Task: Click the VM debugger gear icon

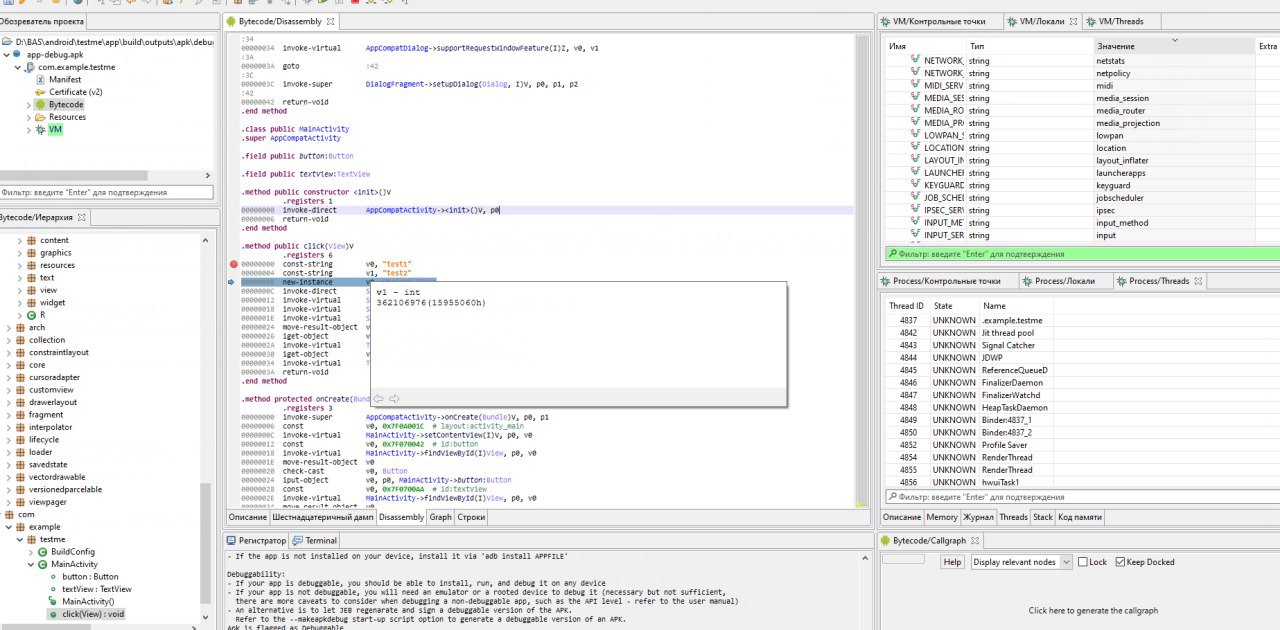Action: [40, 130]
